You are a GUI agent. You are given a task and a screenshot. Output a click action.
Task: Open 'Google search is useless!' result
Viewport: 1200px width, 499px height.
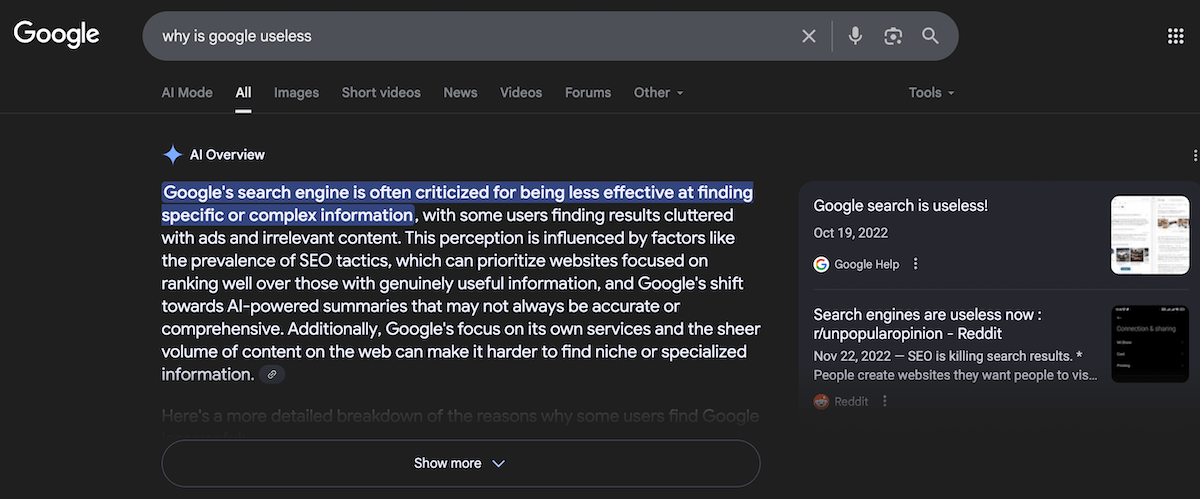(x=900, y=206)
